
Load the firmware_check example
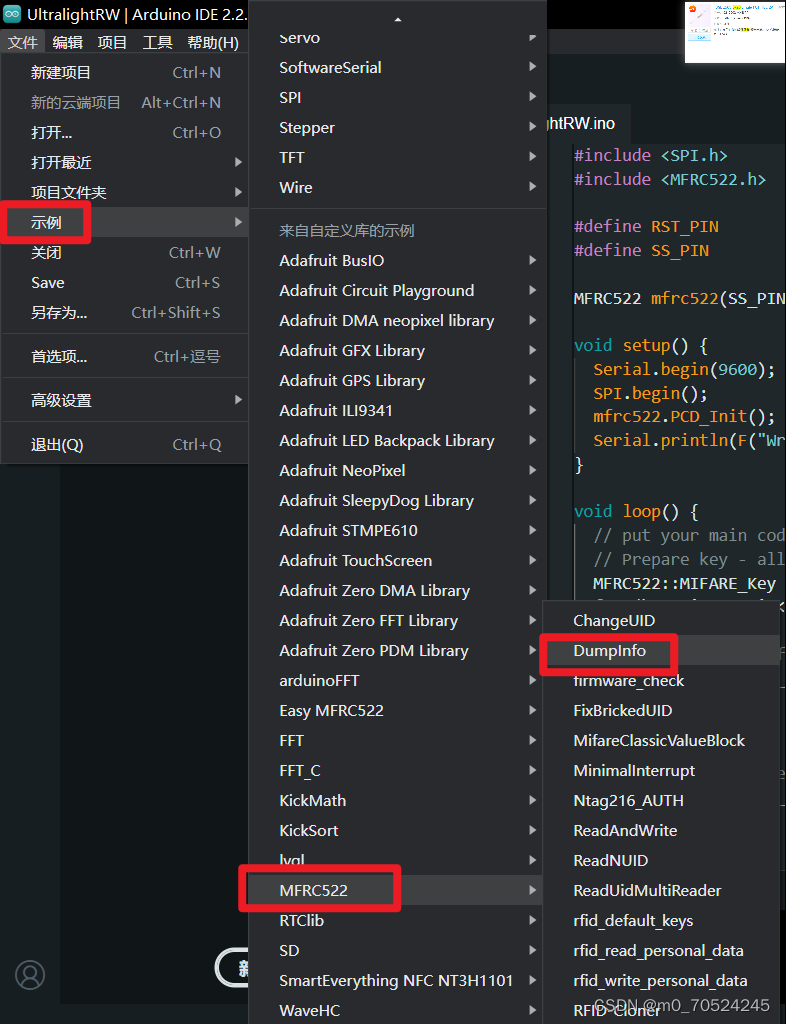[x=663, y=680]
